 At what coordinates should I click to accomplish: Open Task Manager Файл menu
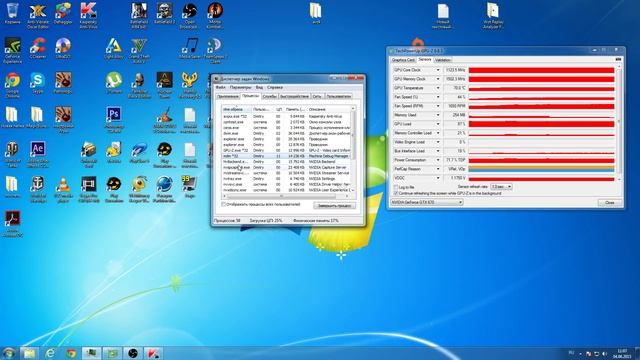coord(220,87)
